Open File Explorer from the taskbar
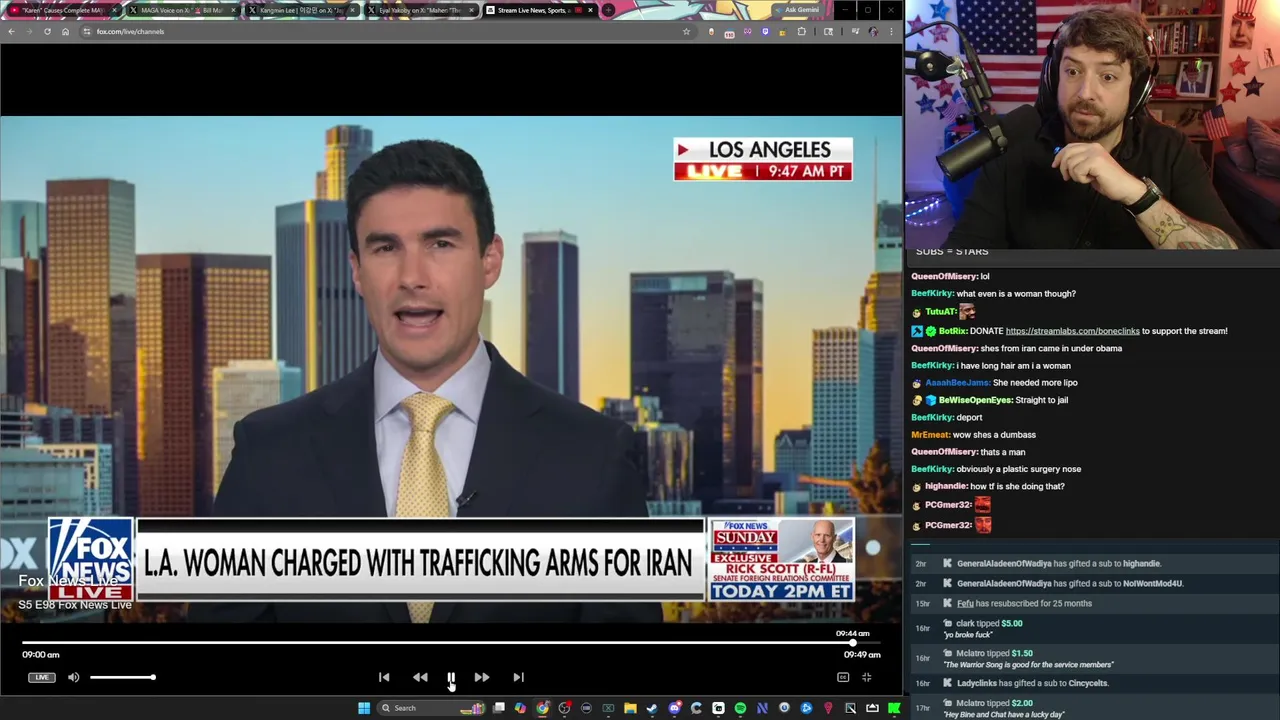 [x=630, y=708]
